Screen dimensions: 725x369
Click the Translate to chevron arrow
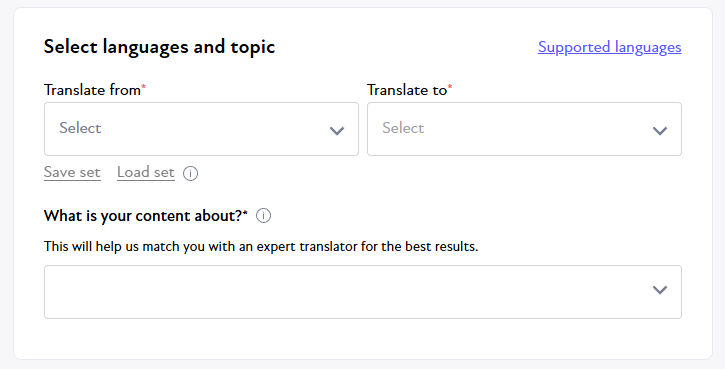point(660,130)
